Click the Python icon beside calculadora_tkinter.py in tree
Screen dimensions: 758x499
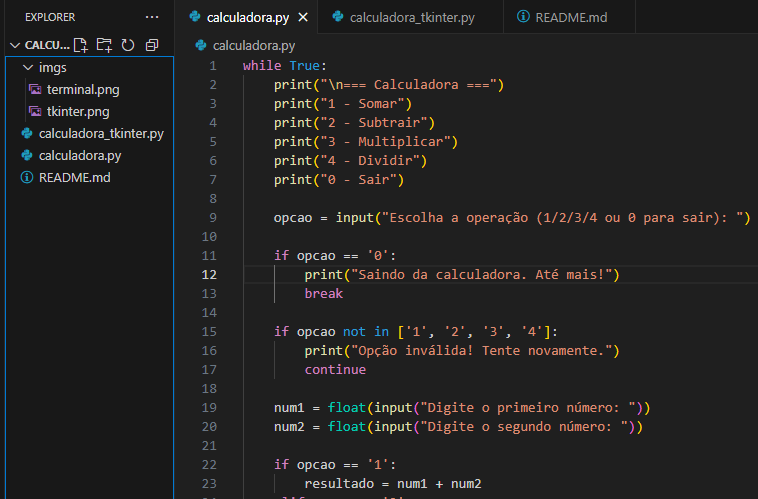(27, 133)
